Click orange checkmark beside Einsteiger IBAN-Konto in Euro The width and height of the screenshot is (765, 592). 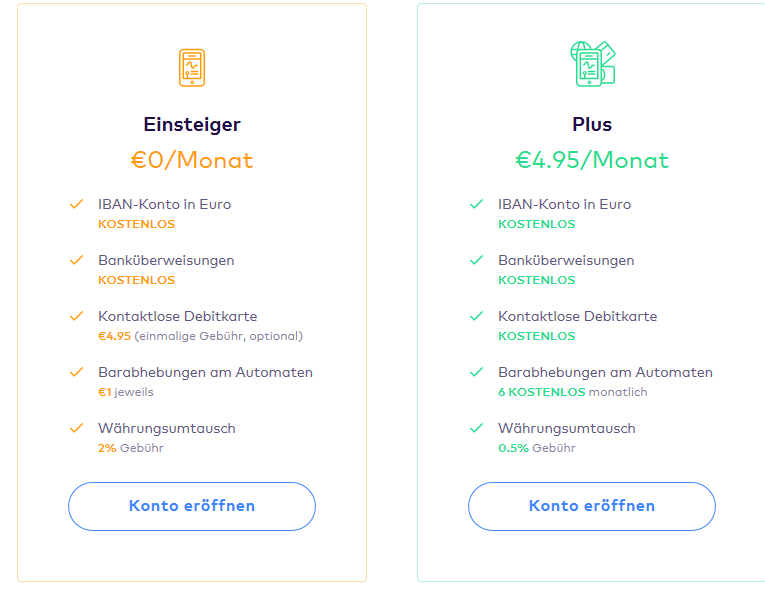(x=76, y=204)
